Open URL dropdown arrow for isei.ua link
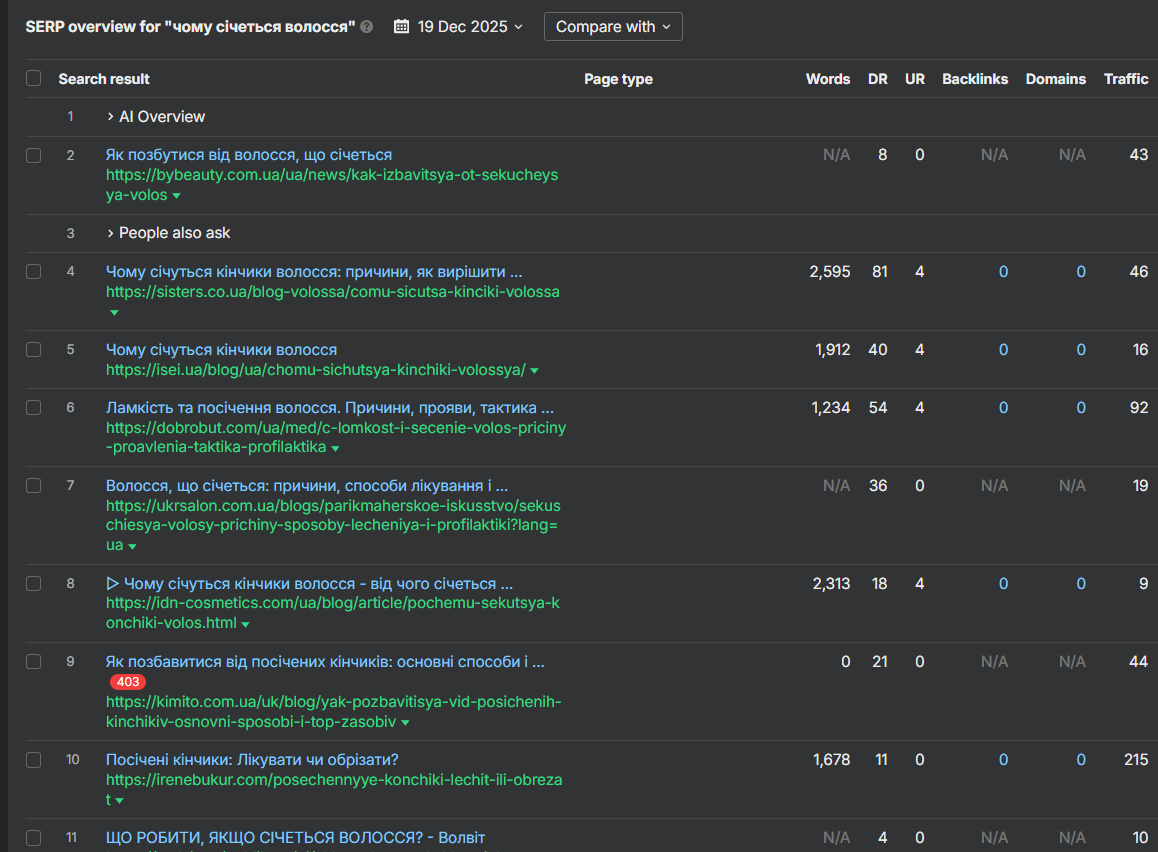The height and width of the screenshot is (852, 1158). coord(535,371)
